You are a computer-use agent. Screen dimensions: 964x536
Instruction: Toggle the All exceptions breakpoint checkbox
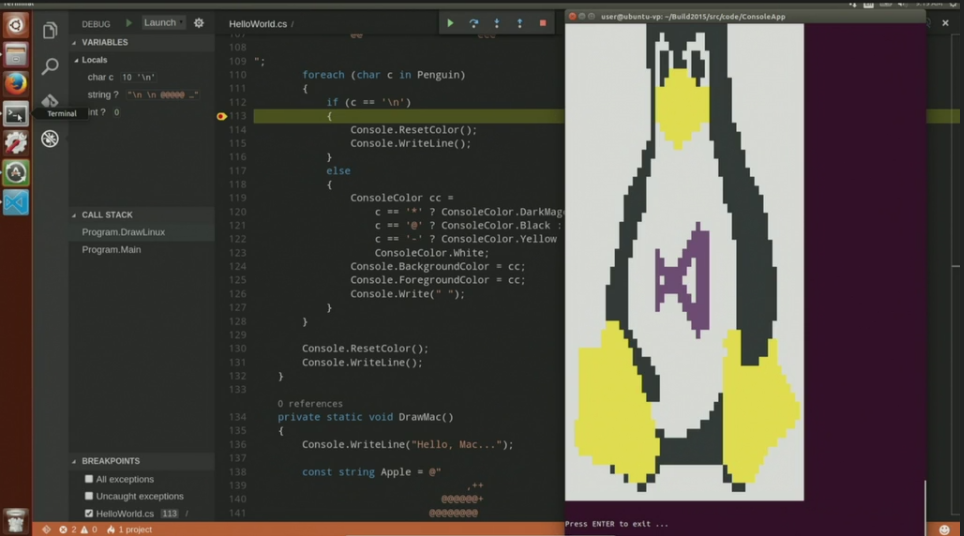[89, 479]
